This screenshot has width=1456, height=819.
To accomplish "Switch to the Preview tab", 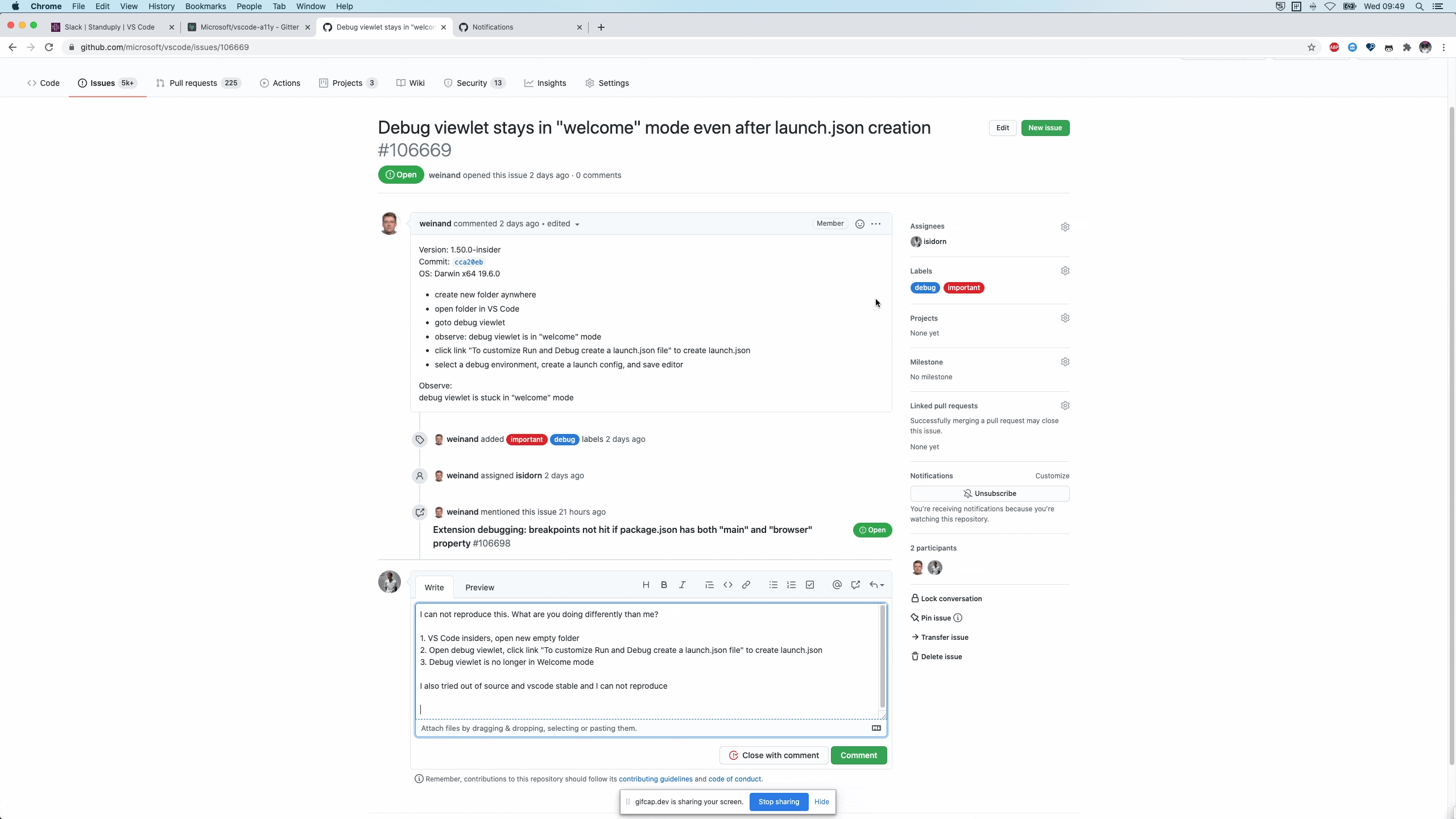I will click(479, 588).
